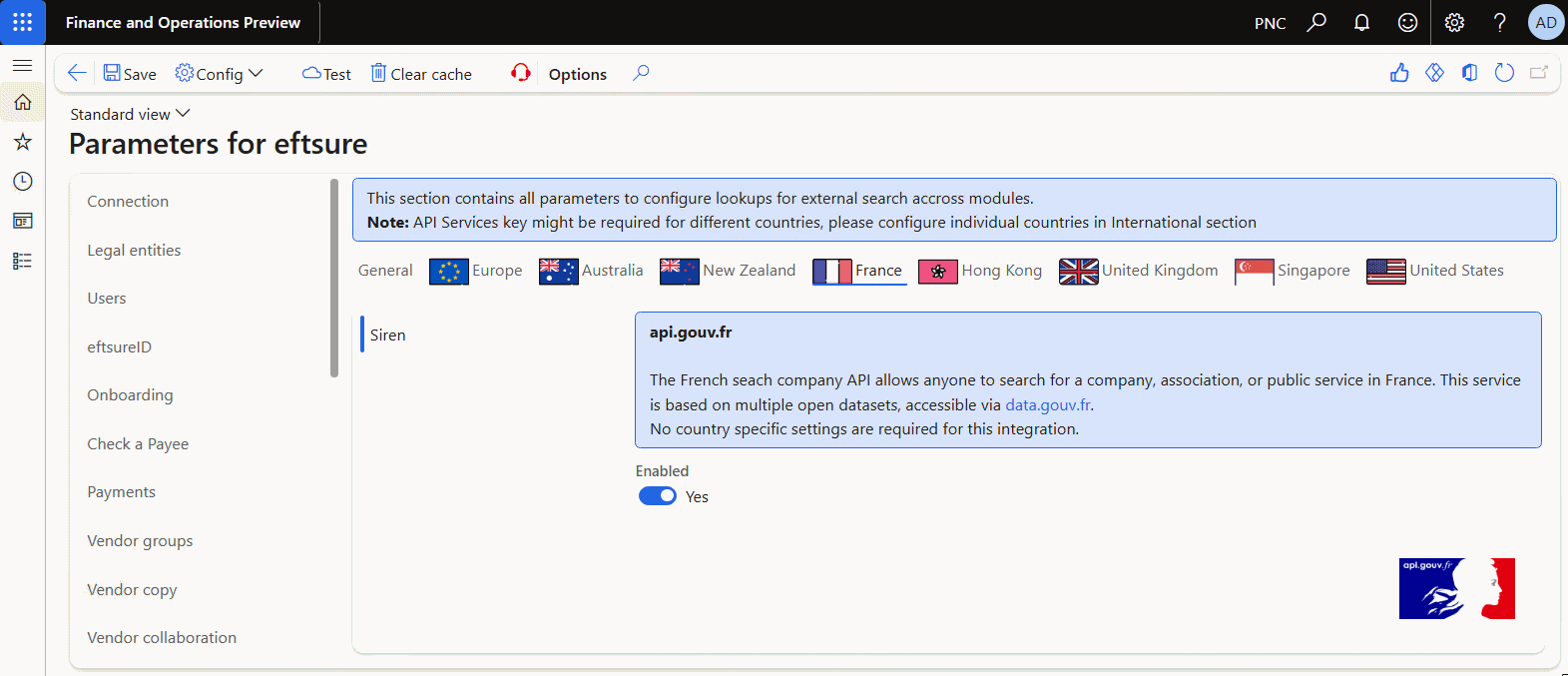Open the Modules list icon in the sidebar

point(22,261)
